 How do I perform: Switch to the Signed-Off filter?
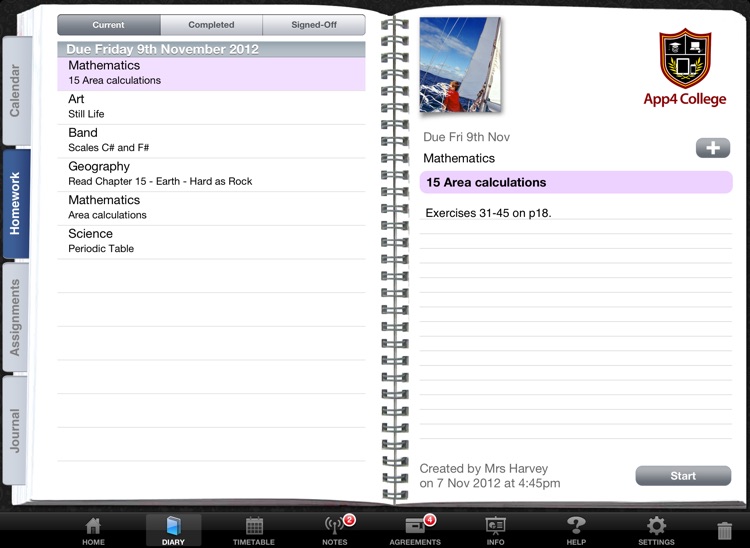(314, 25)
